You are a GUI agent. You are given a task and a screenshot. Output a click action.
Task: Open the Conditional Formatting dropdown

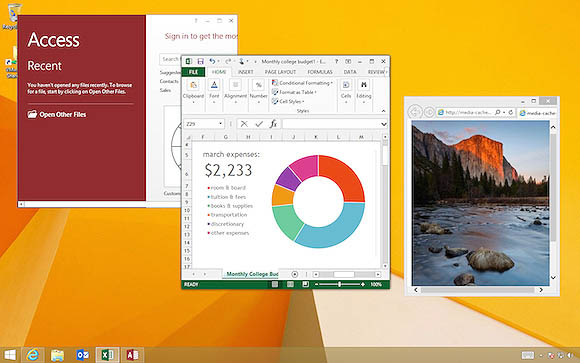pos(302,83)
